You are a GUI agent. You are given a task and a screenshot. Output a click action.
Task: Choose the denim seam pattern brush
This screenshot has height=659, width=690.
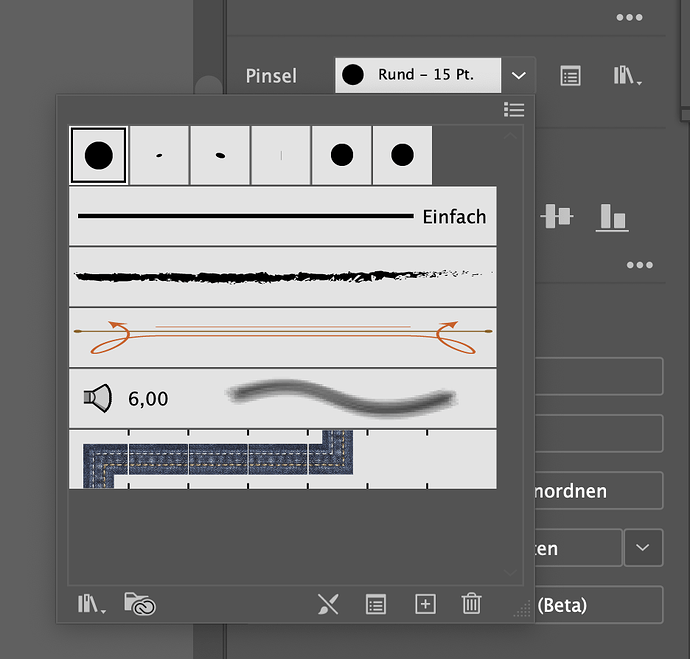(282, 459)
